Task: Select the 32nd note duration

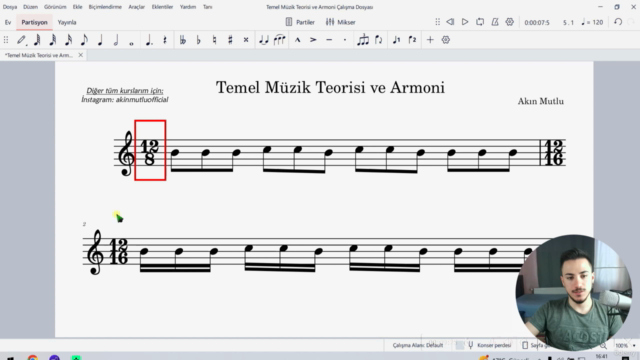Action: (x=53, y=40)
